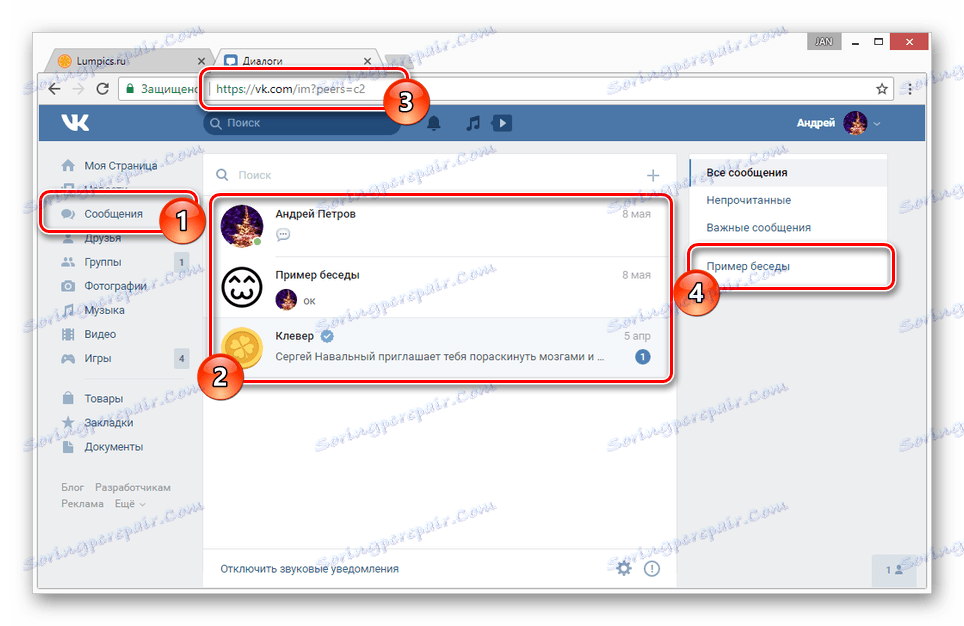
Task: Click the Клевер clover avatar
Action: 242,348
